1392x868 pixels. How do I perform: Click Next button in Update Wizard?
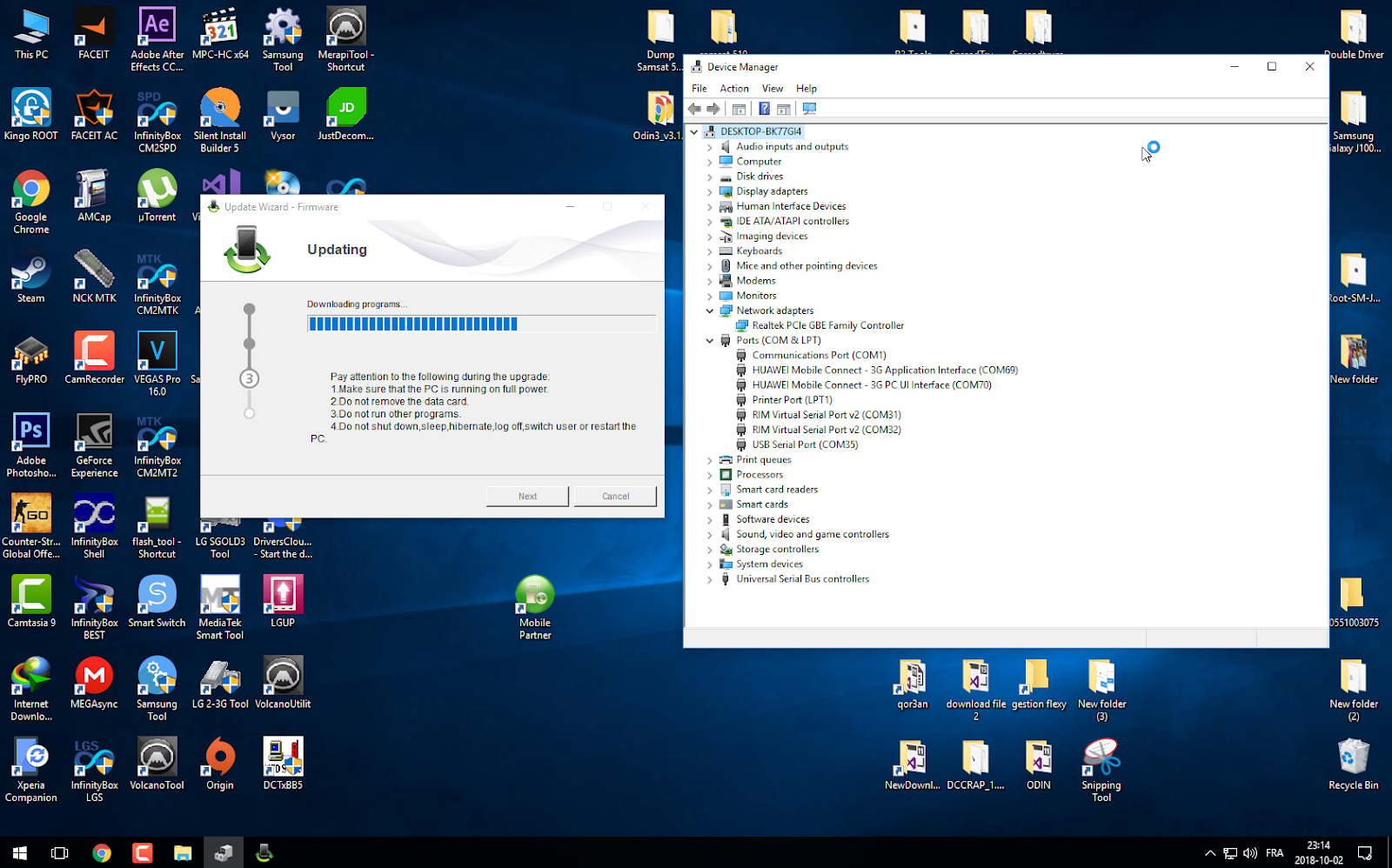click(527, 496)
